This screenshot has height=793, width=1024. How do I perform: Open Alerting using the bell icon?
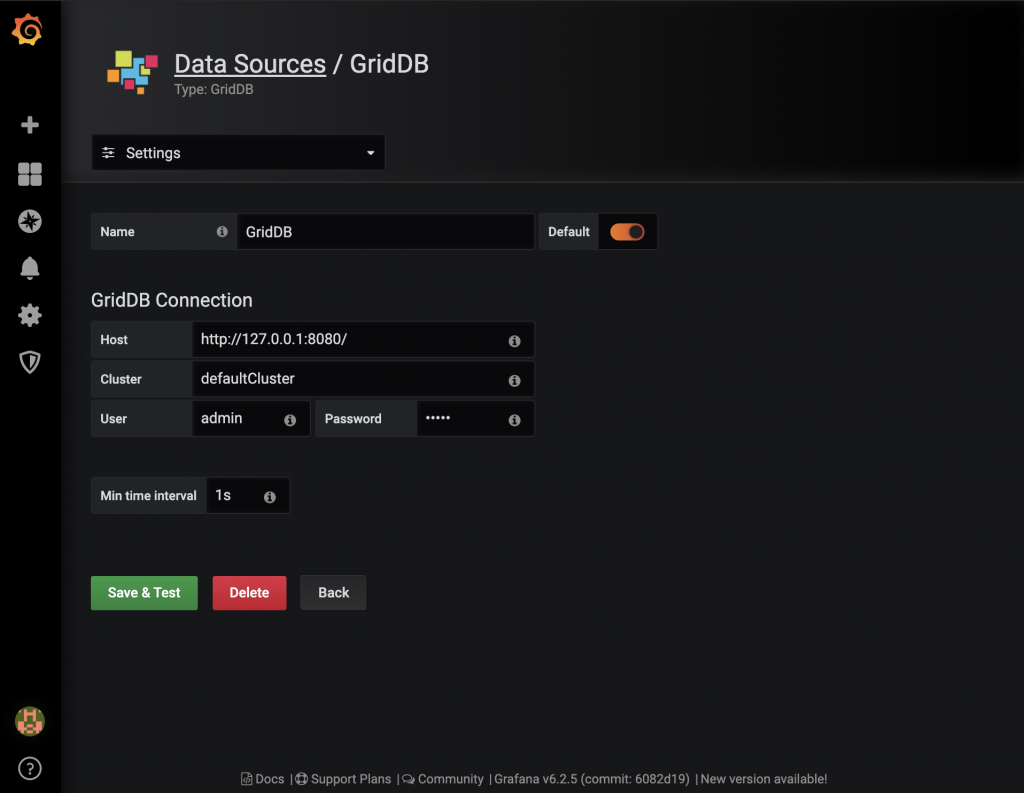click(29, 268)
